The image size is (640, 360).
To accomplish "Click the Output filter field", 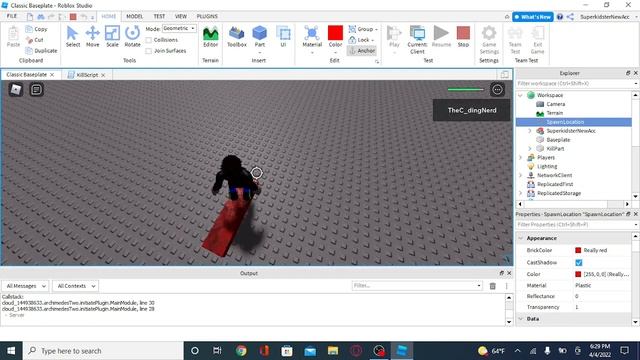I will pyautogui.click(x=417, y=286).
